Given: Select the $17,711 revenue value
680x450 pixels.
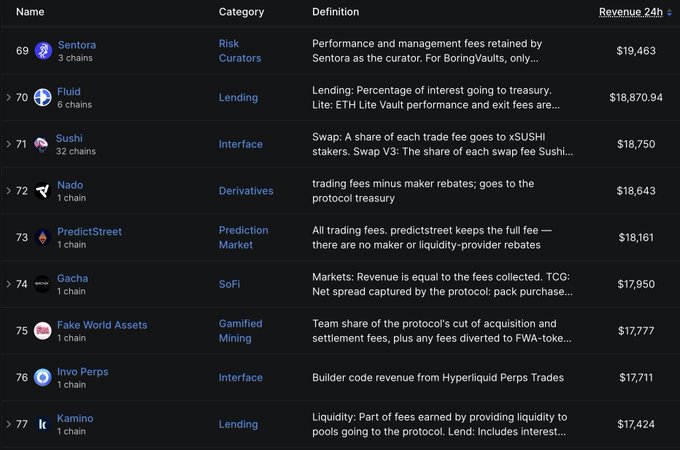Looking at the screenshot, I should [x=636, y=378].
